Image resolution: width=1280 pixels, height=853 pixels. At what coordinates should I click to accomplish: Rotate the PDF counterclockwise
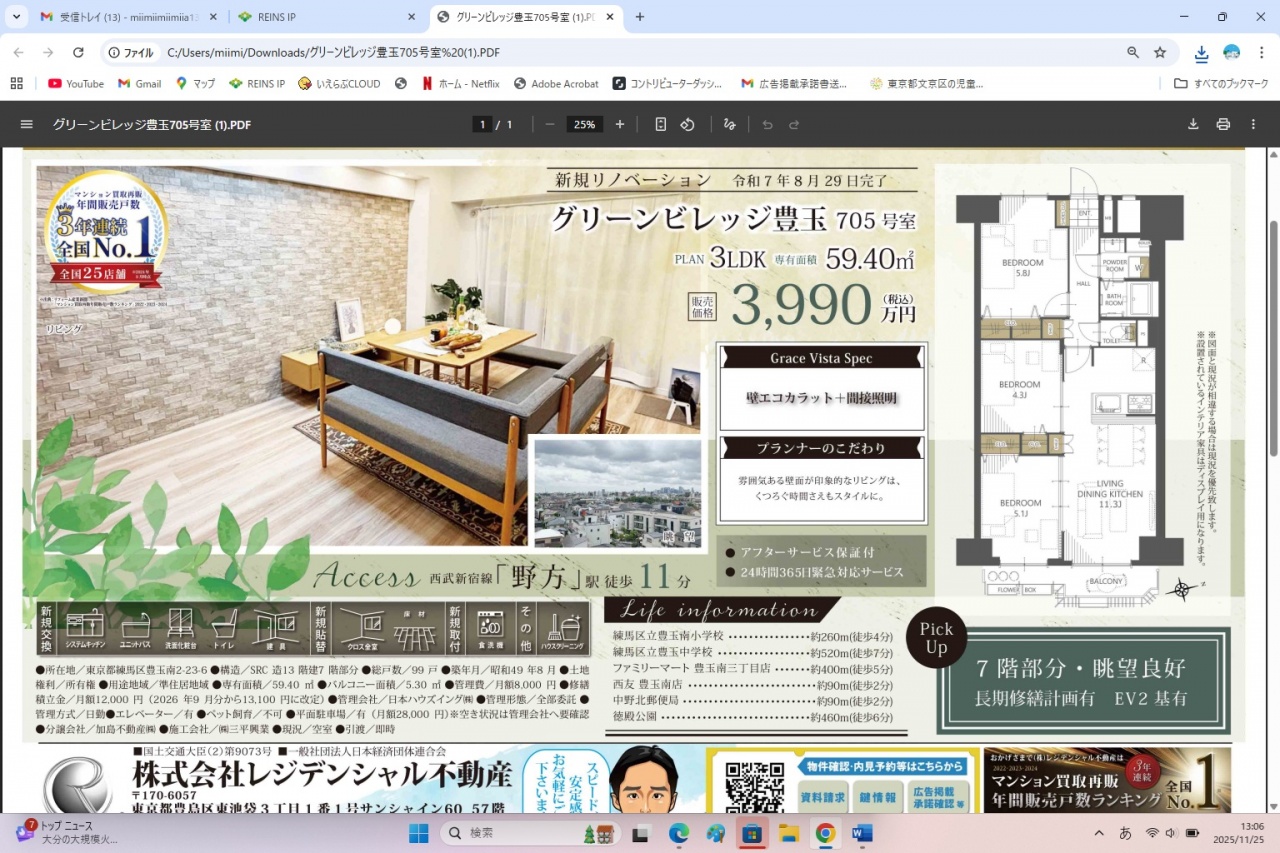pos(688,124)
